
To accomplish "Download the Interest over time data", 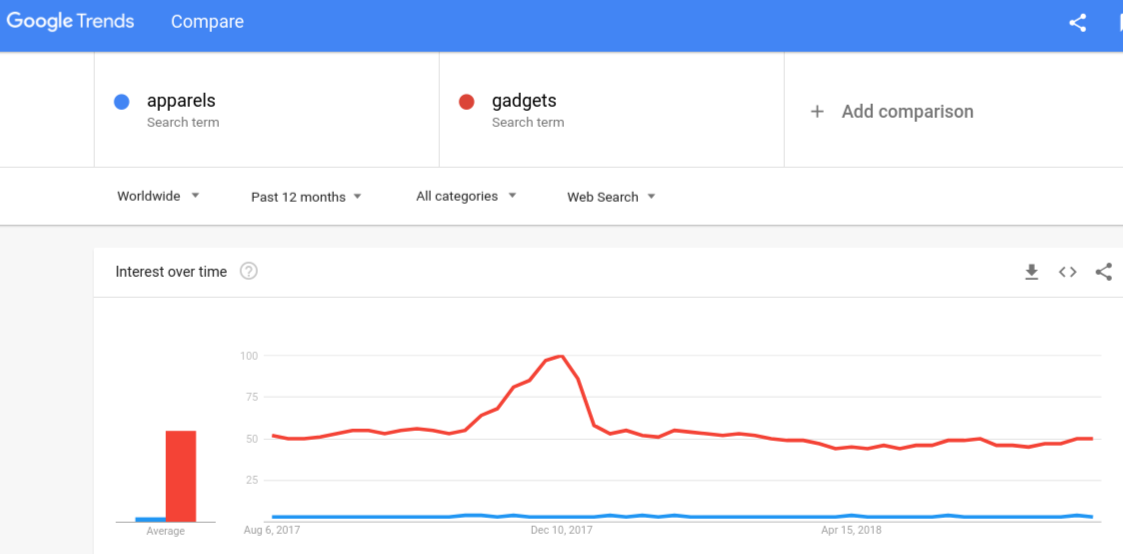I will tap(1031, 272).
